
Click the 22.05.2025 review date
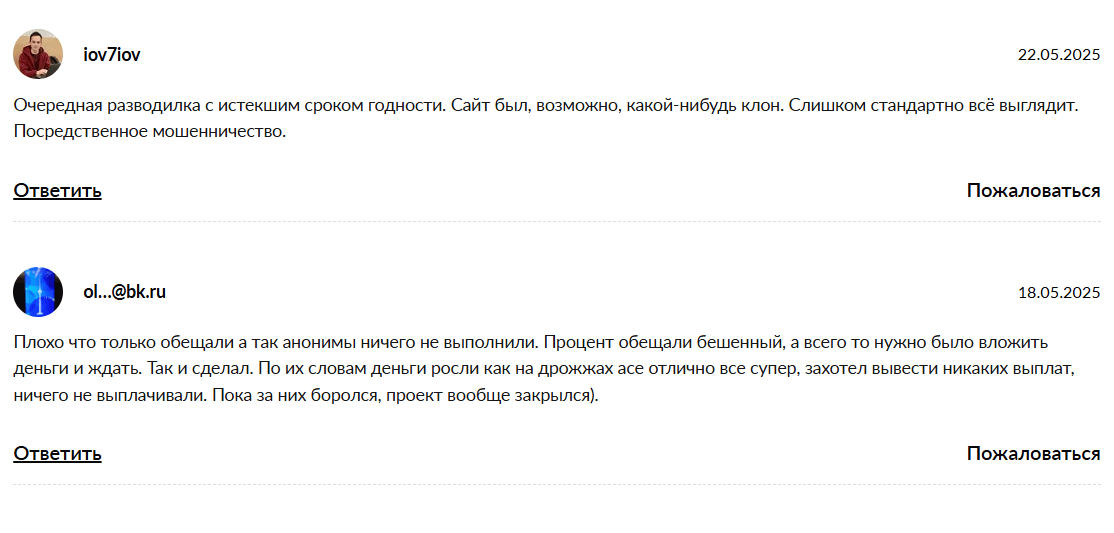pos(1058,55)
